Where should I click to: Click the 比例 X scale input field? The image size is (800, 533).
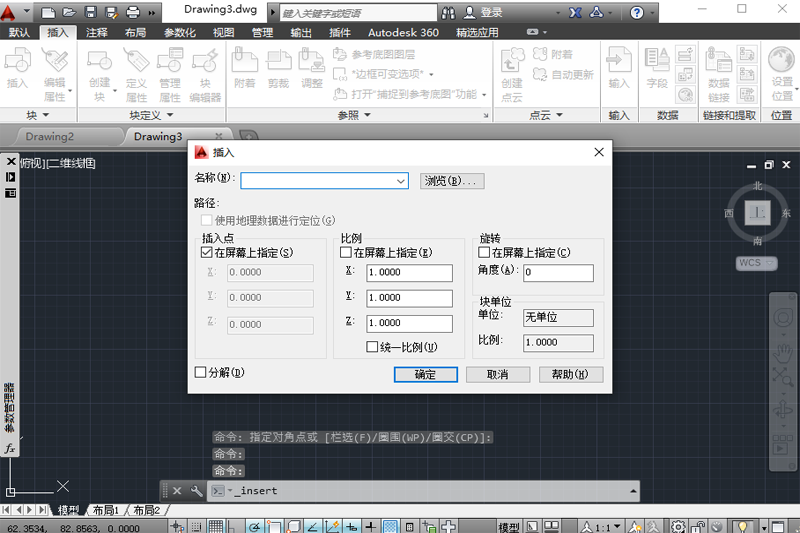tap(409, 272)
